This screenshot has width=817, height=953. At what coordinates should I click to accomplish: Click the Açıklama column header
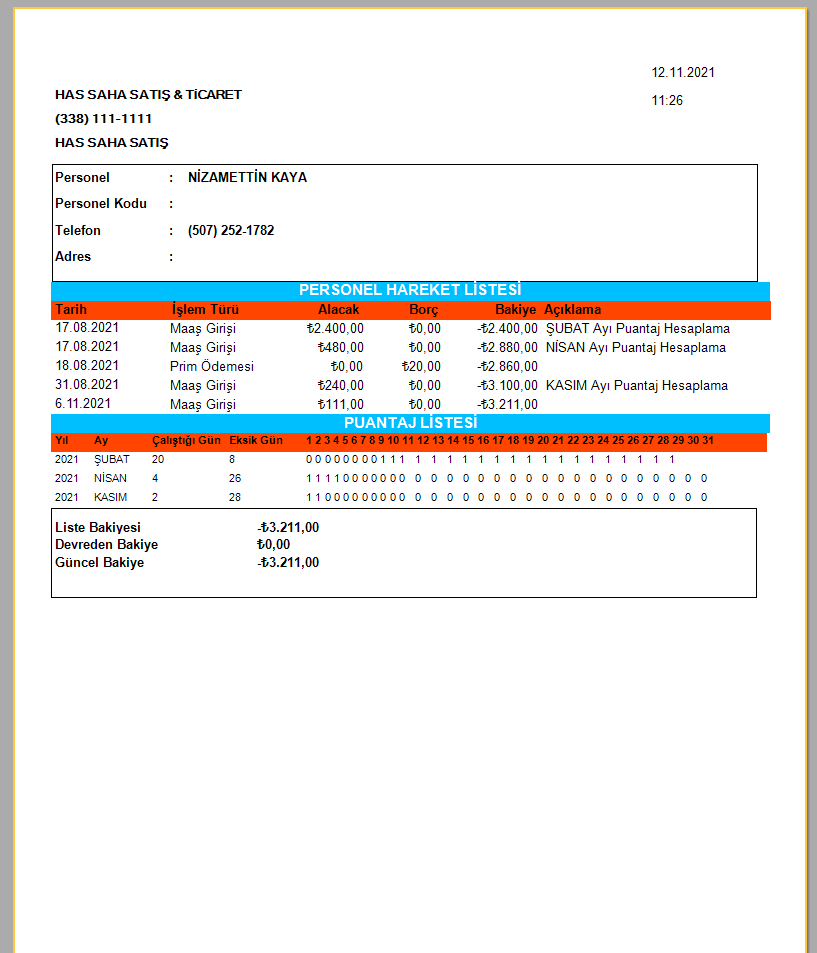point(573,310)
